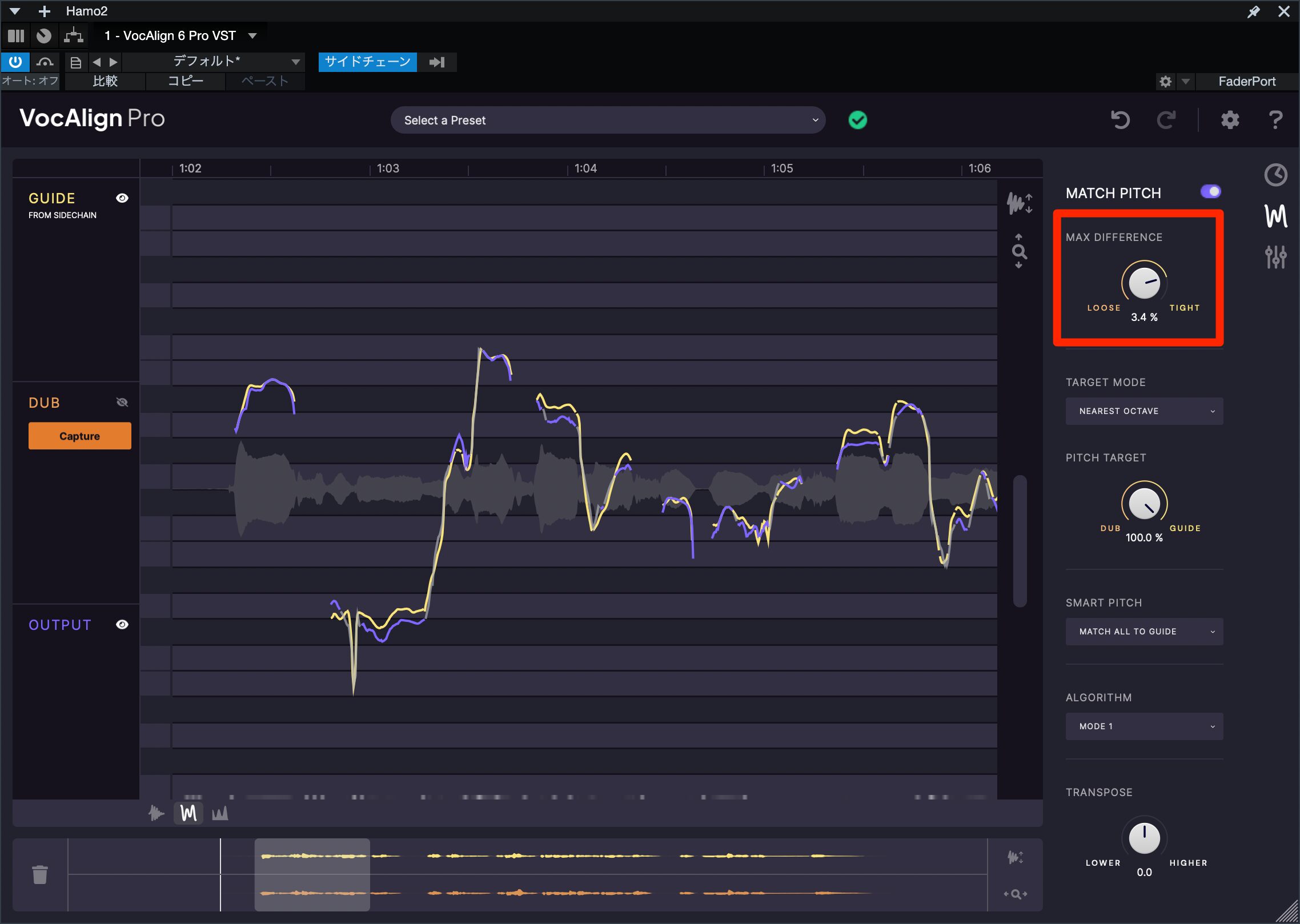The image size is (1300, 924).
Task: Click the vertical scrollbar in pitch display
Action: (x=1020, y=541)
